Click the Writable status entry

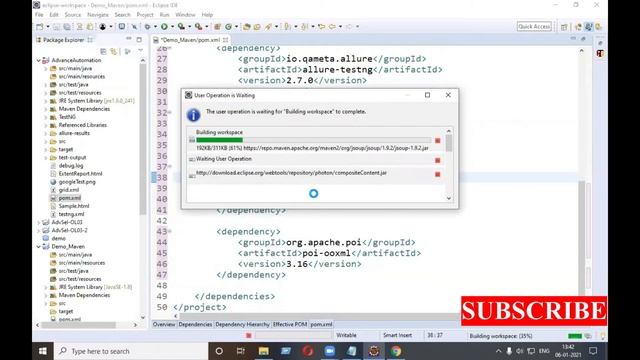point(347,335)
